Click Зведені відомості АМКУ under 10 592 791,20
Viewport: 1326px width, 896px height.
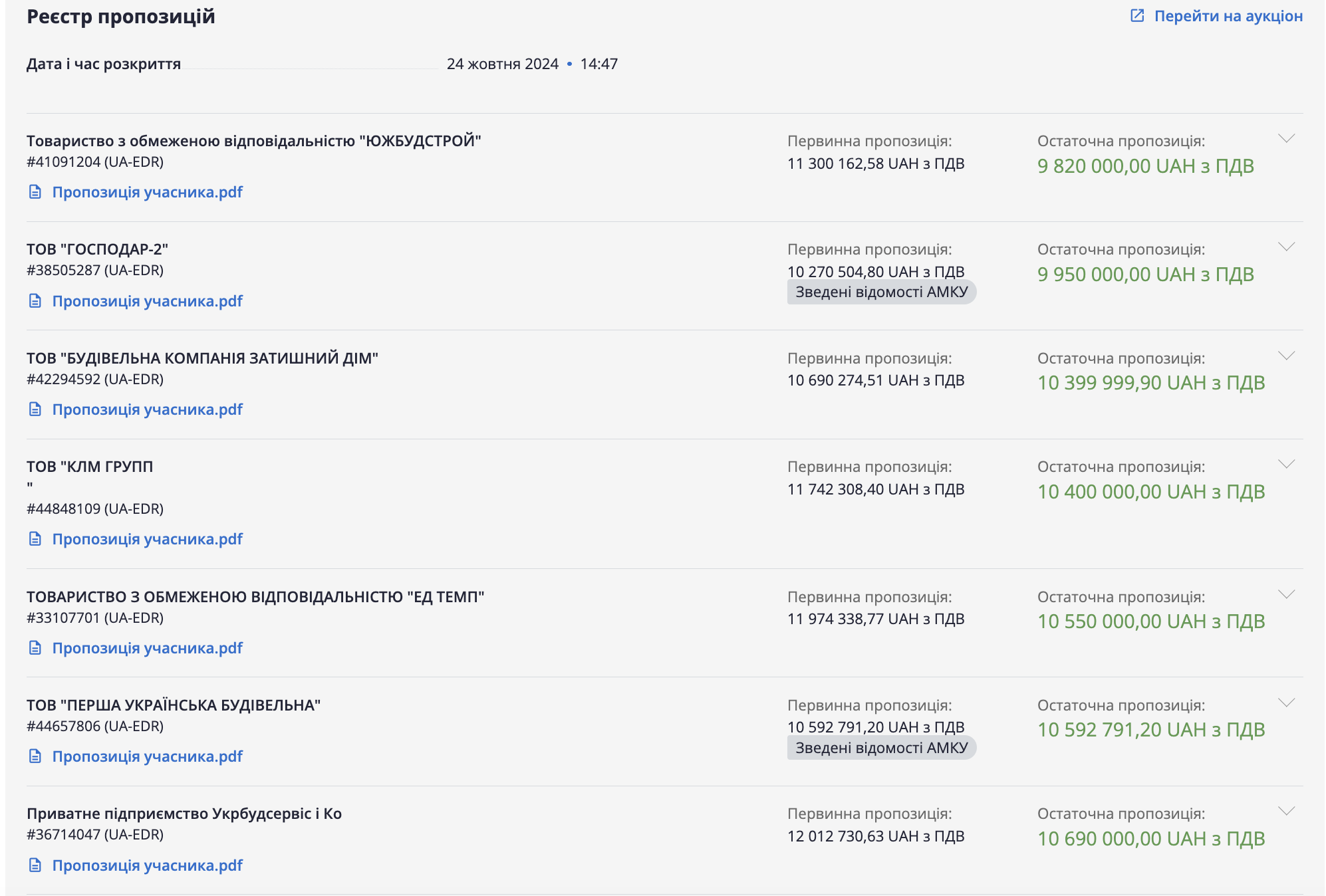point(881,748)
